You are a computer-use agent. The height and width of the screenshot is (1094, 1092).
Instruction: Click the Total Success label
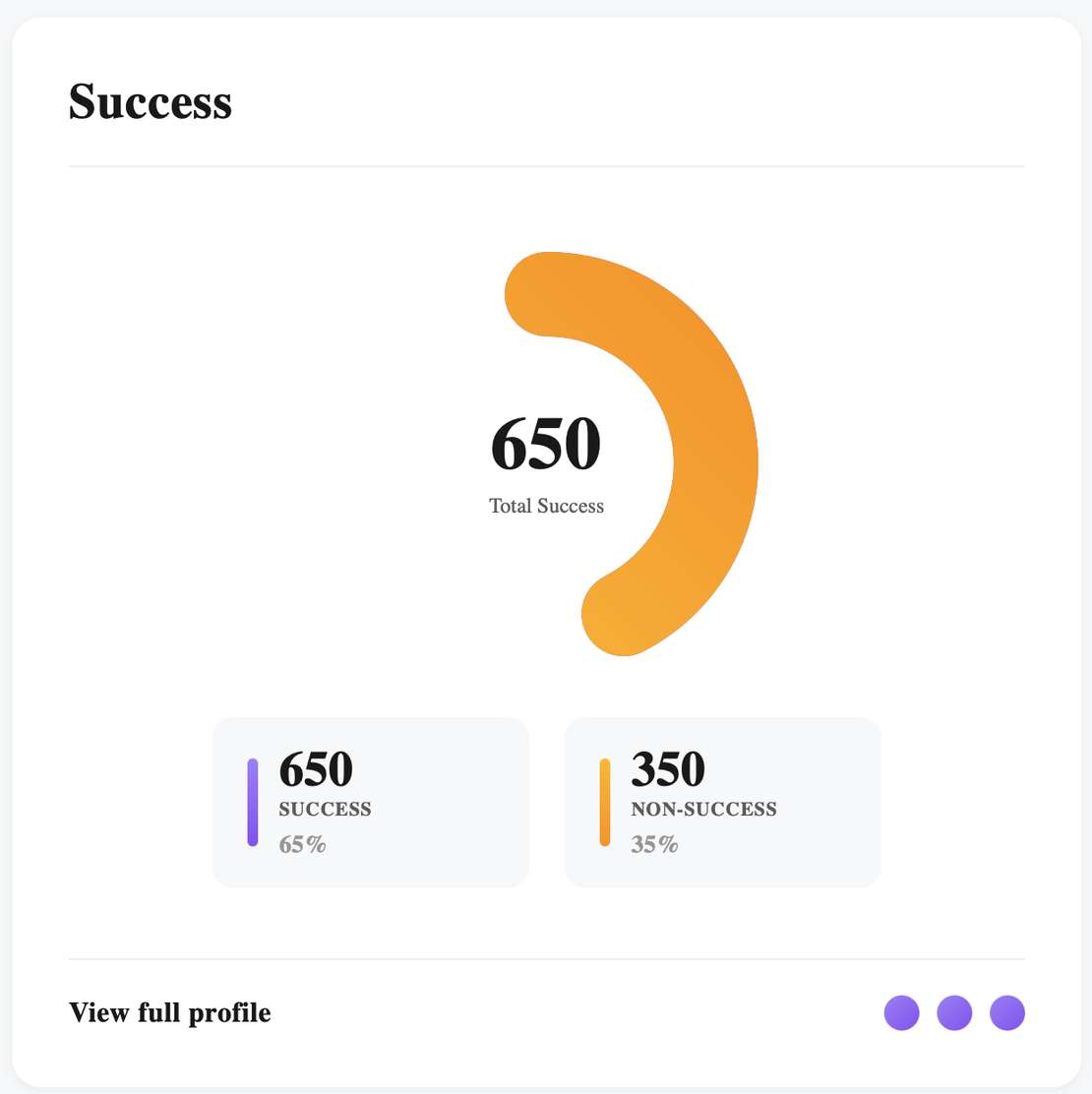546,506
